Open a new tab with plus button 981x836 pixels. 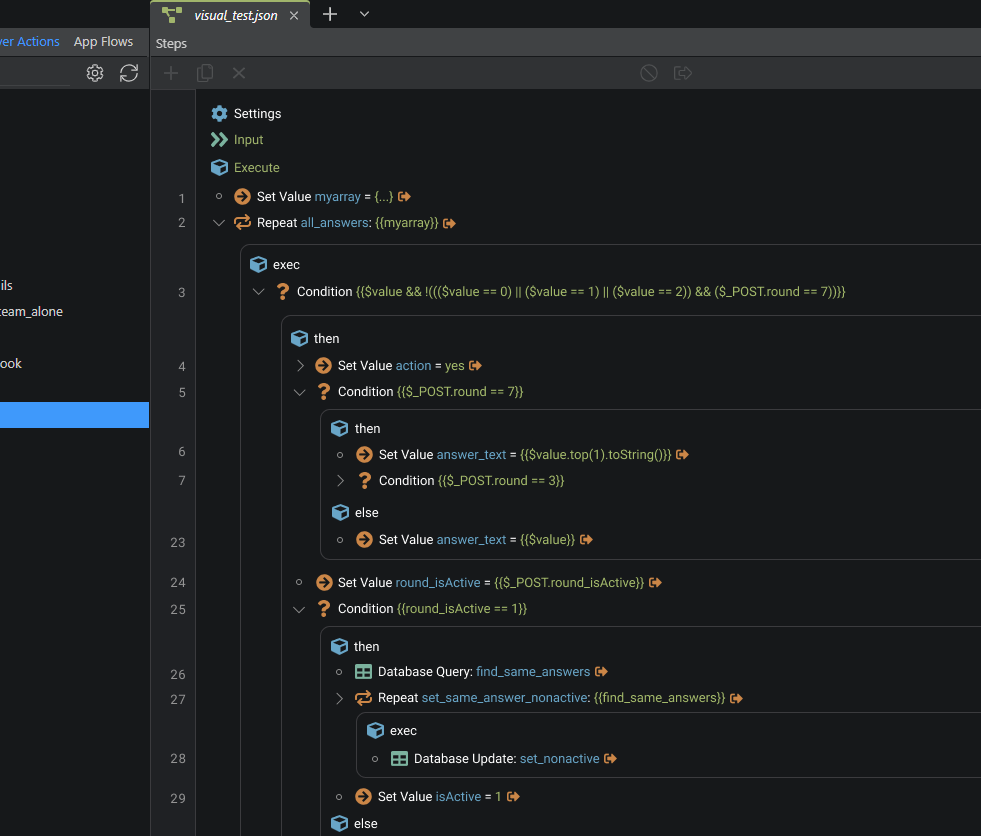(330, 14)
